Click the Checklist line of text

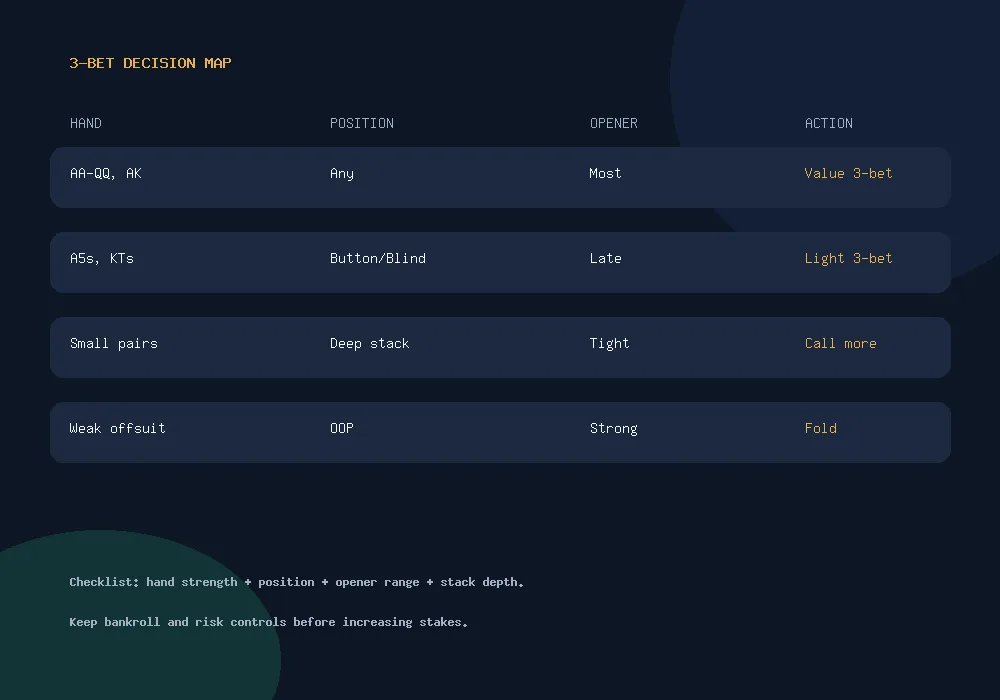click(297, 582)
